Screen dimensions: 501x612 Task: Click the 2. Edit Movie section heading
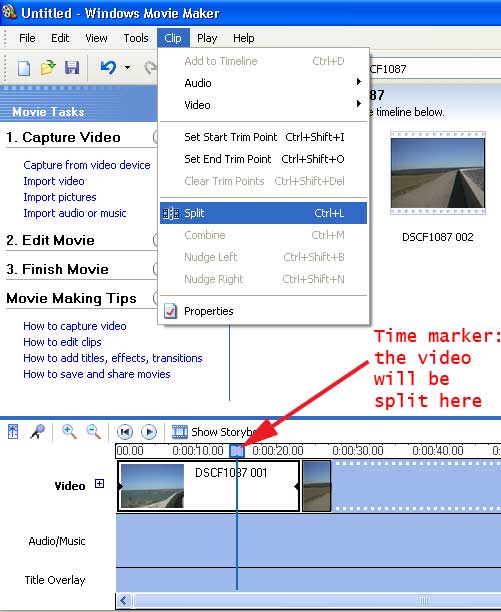[x=50, y=240]
